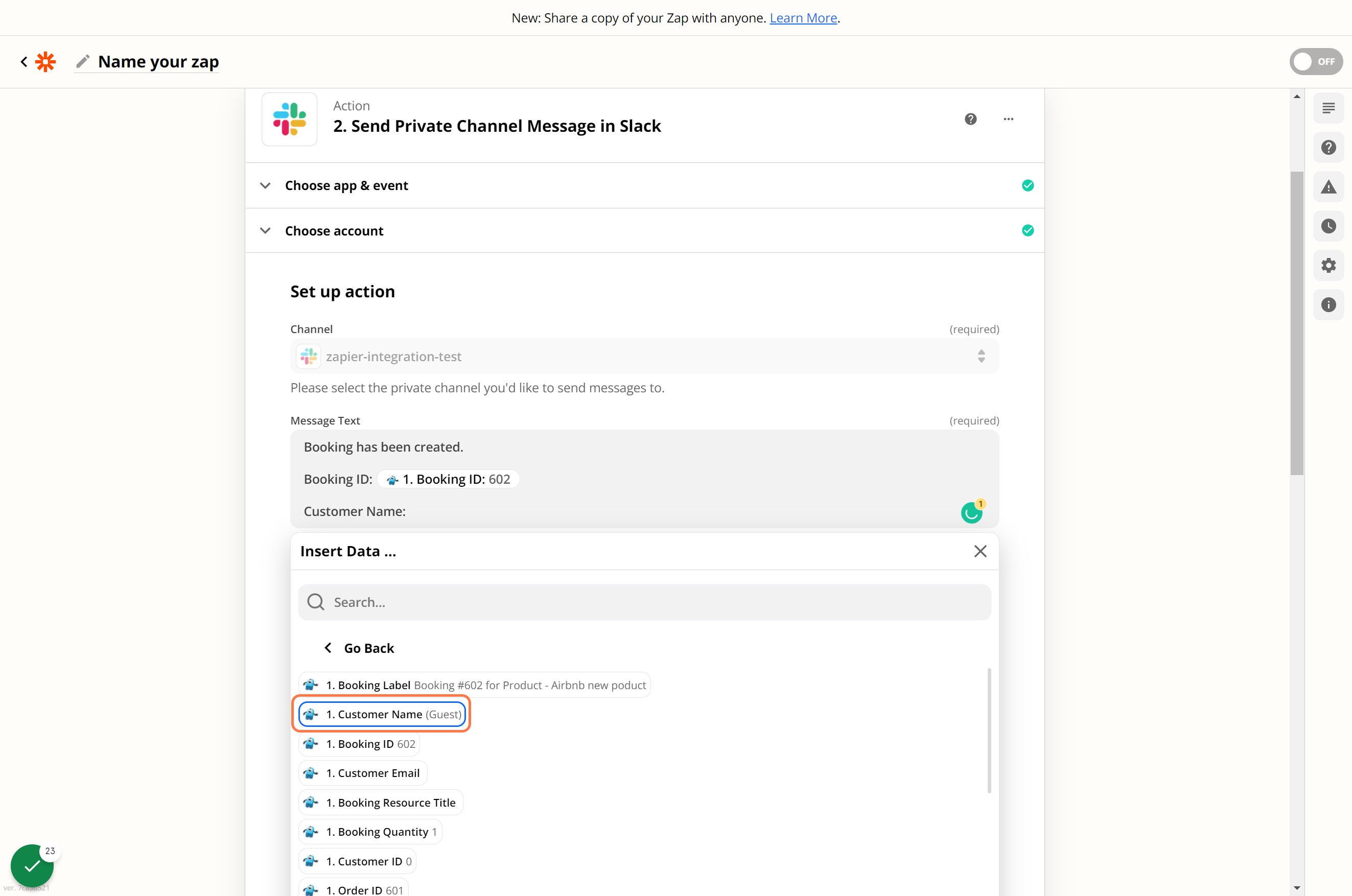
Task: Select the Booking ID 602 option
Action: pos(359,743)
